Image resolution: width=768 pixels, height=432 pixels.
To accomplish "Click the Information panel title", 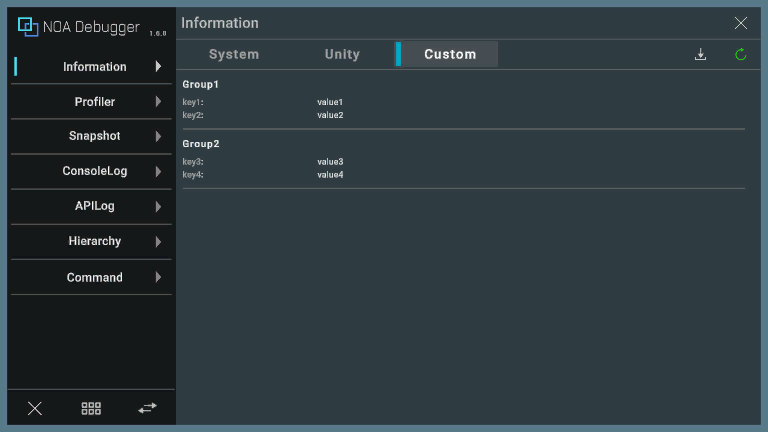I will [x=220, y=23].
